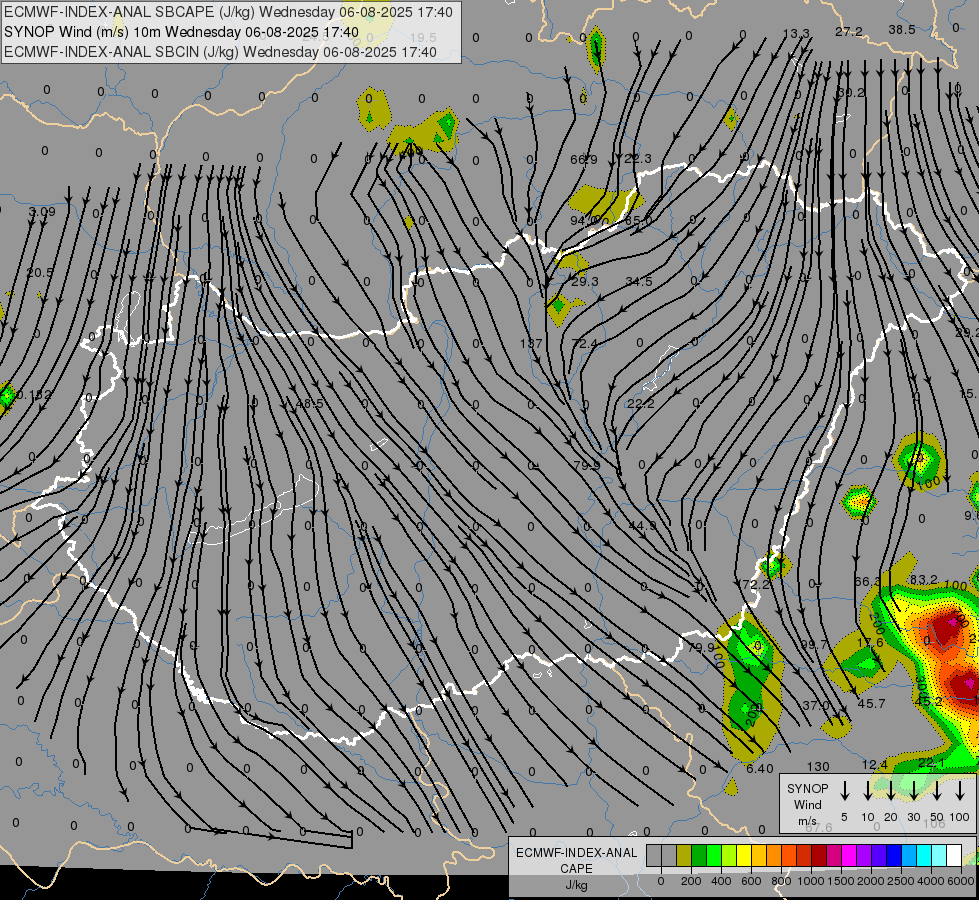Click the 38.5 value on the map

(902, 30)
